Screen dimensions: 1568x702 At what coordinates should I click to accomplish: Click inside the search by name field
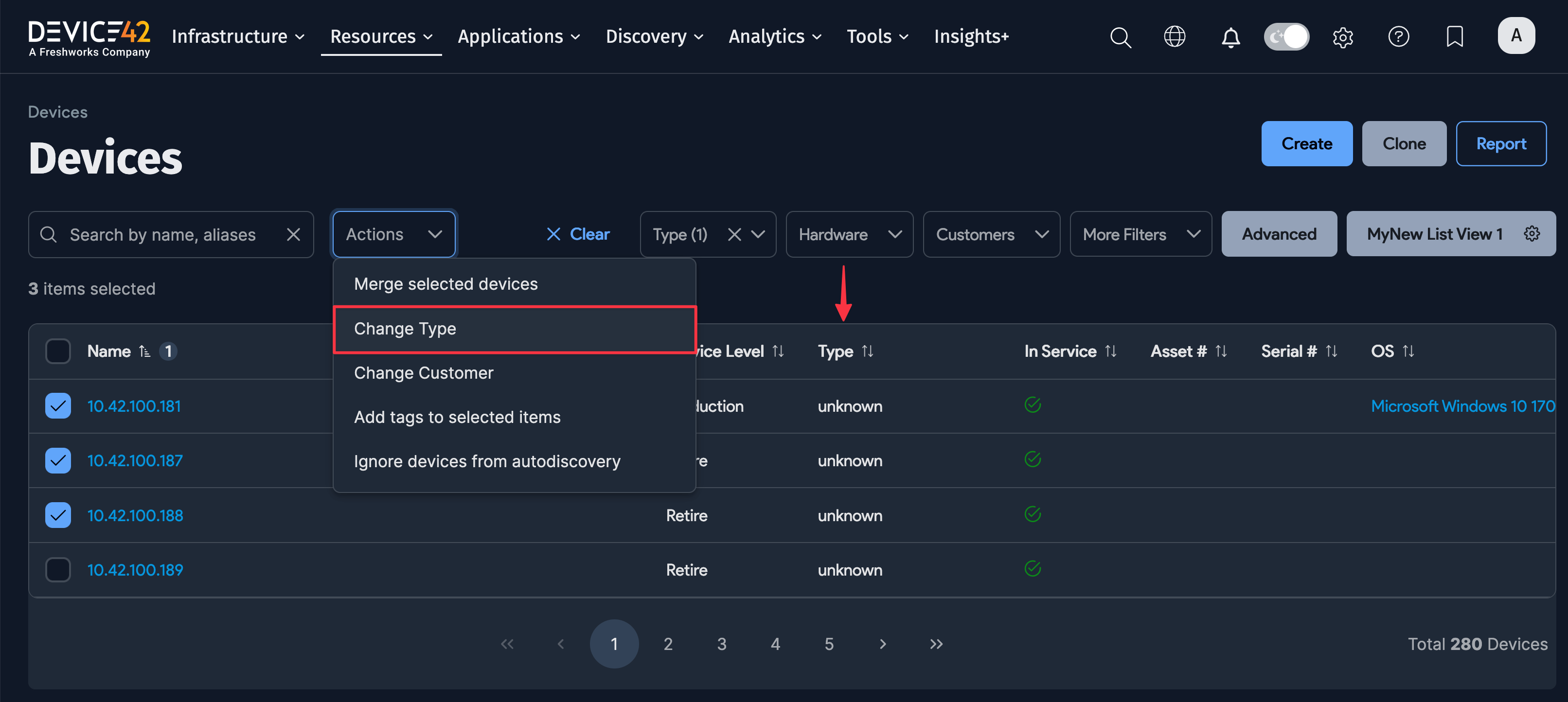(x=164, y=234)
